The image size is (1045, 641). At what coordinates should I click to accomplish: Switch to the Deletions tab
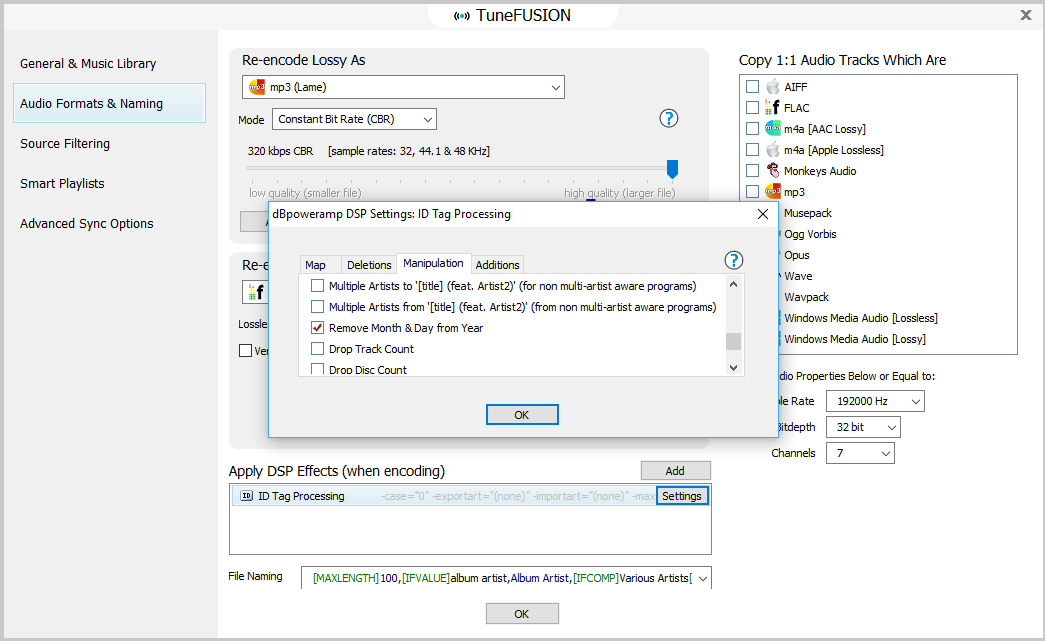(369, 265)
